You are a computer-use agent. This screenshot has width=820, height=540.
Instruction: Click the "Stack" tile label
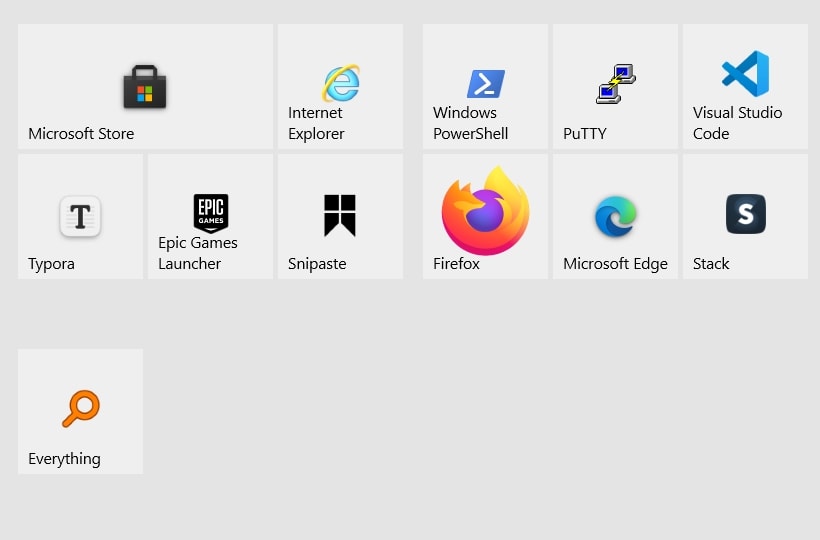tap(711, 264)
